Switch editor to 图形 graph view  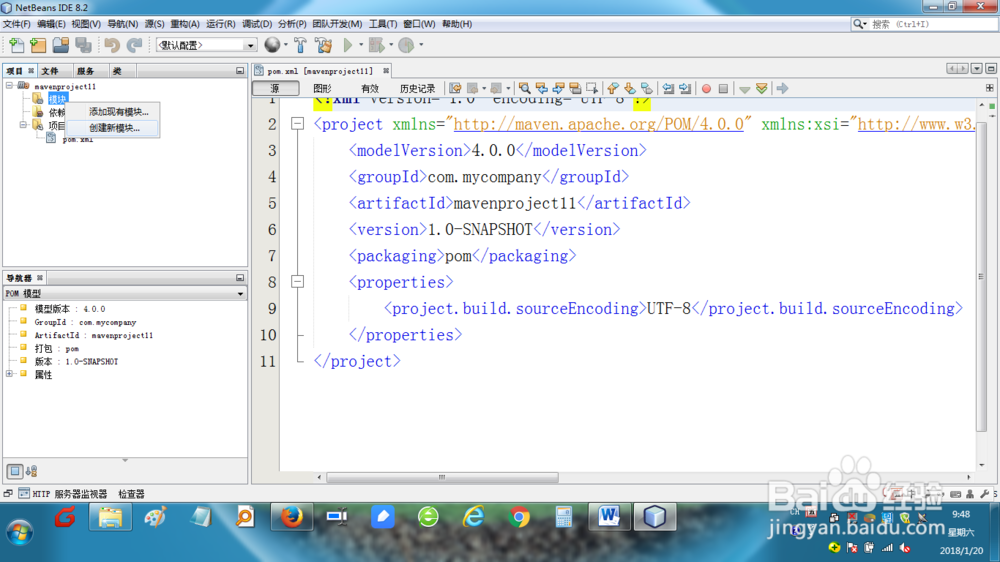(322, 88)
